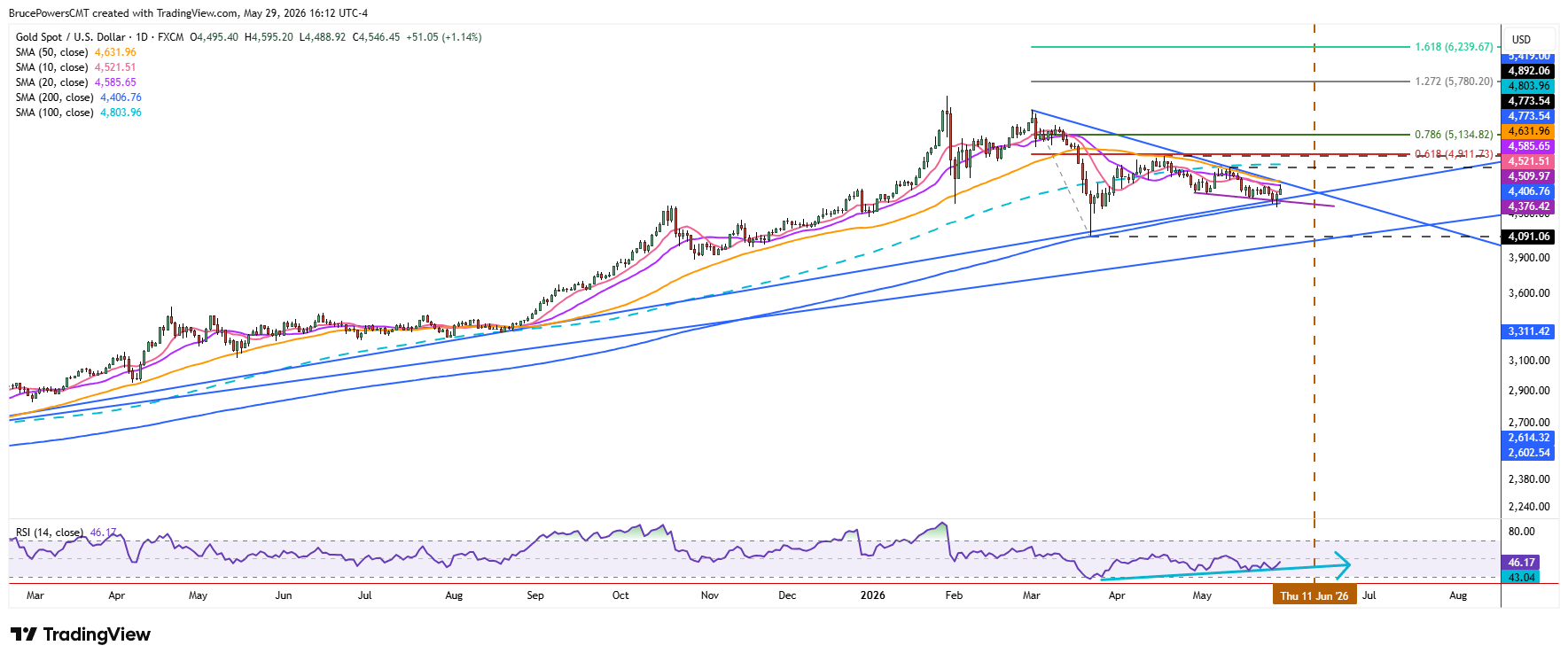Select the black 4,773.54 price axis tag
Image resolution: width=1568 pixels, height=661 pixels.
coord(1529,101)
